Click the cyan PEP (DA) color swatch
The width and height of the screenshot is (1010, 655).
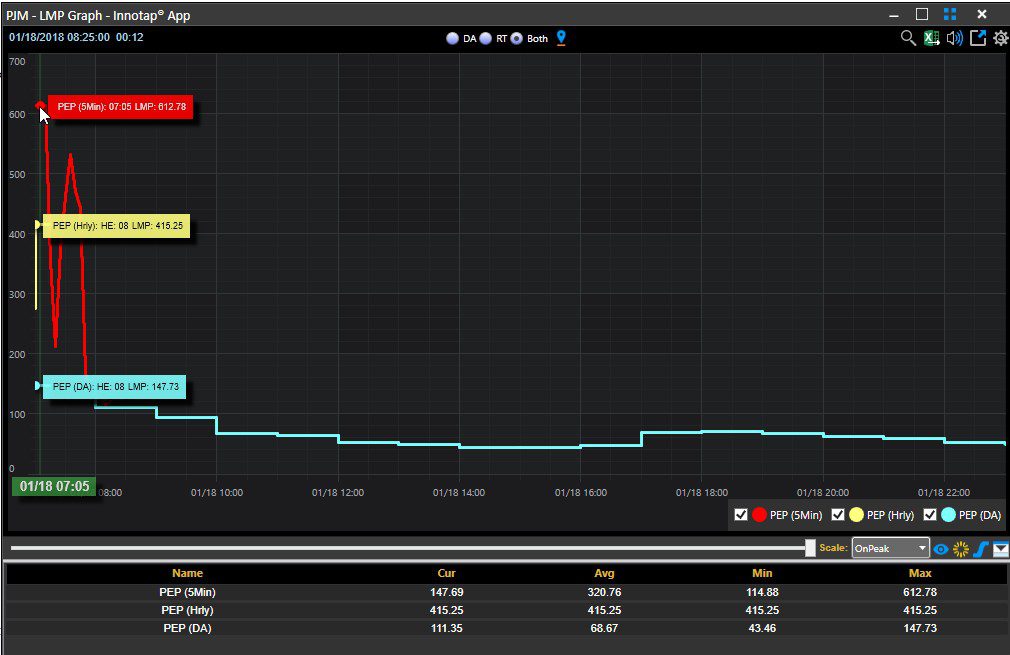(x=948, y=515)
